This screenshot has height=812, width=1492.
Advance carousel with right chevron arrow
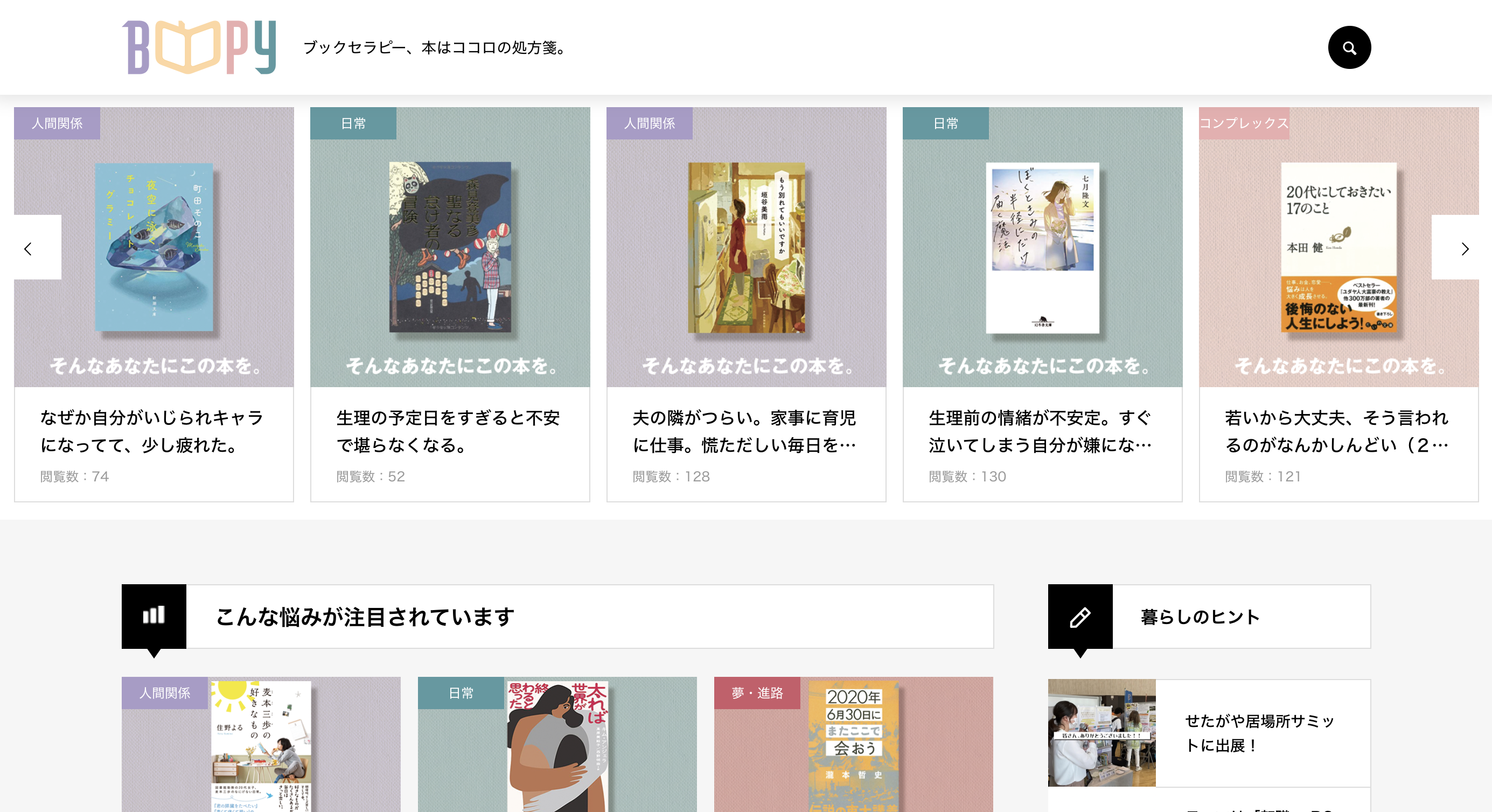pos(1464,248)
